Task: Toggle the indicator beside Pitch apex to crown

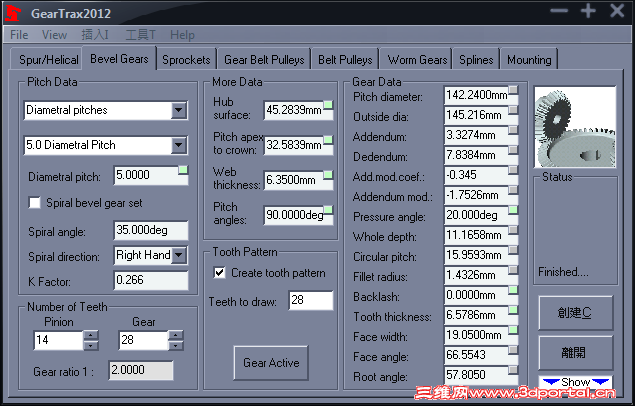Action: (x=328, y=140)
